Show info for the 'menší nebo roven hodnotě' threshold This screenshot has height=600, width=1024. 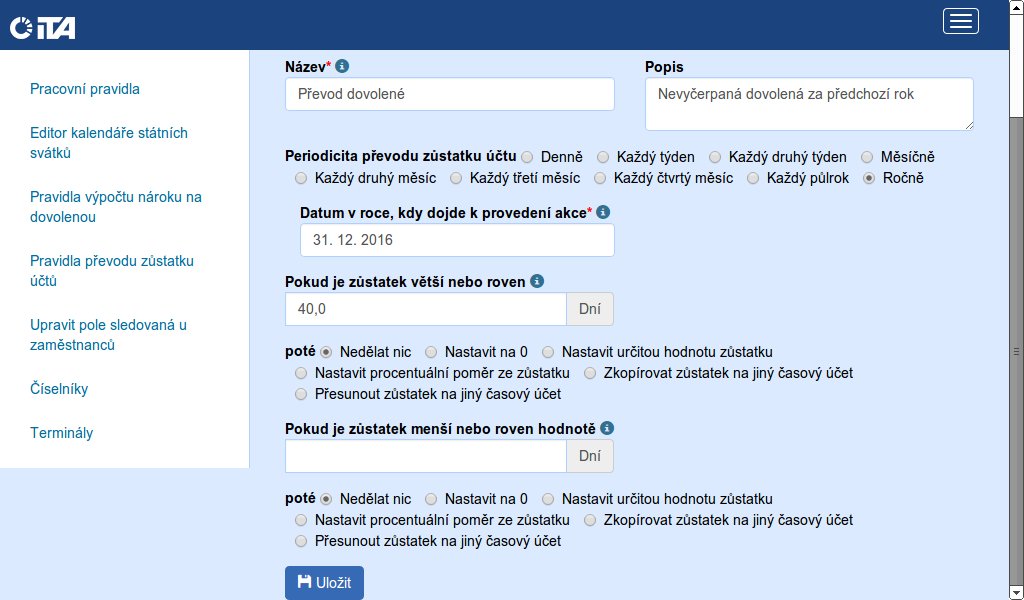click(x=607, y=428)
